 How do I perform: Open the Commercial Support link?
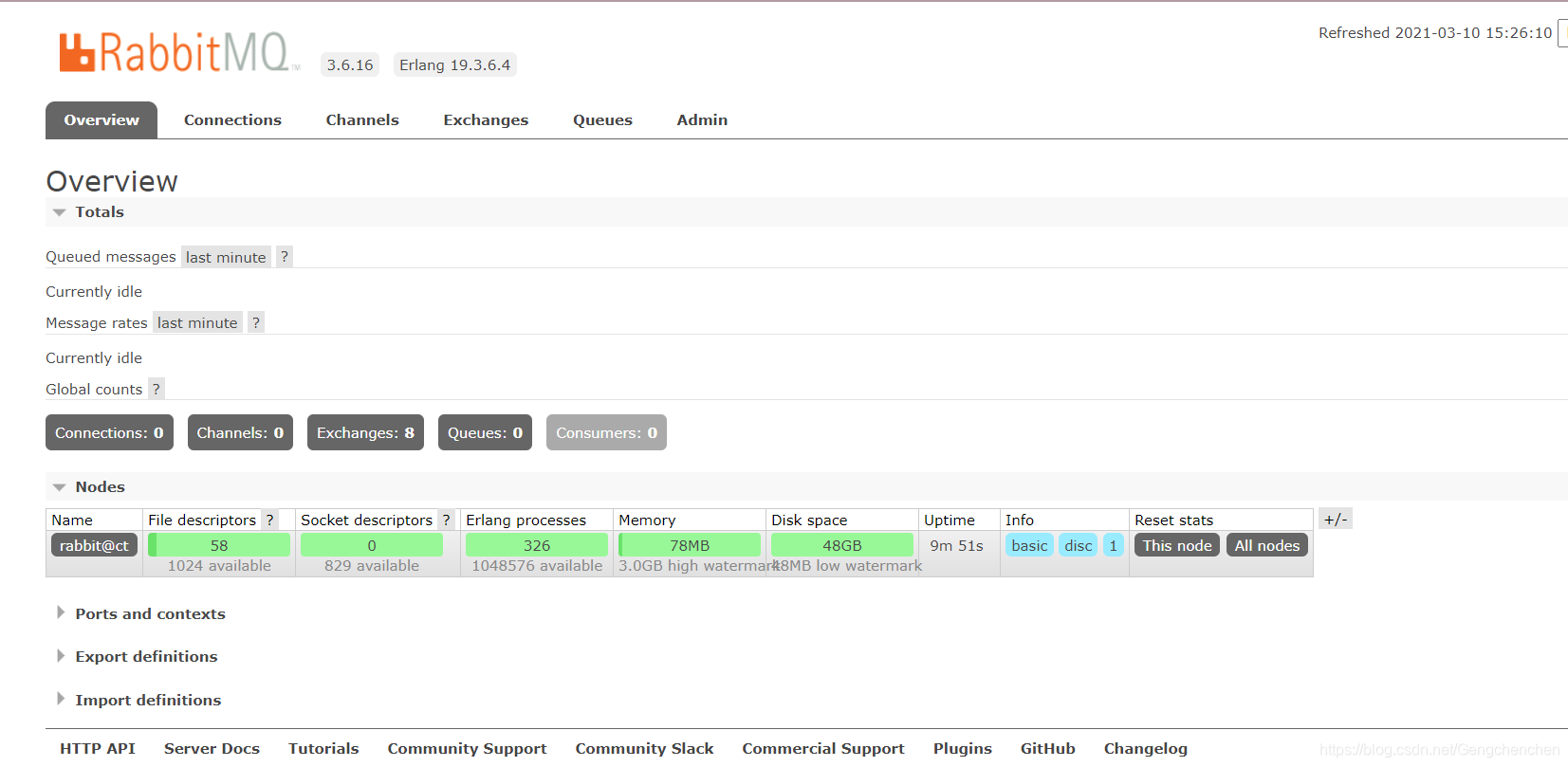point(823,748)
